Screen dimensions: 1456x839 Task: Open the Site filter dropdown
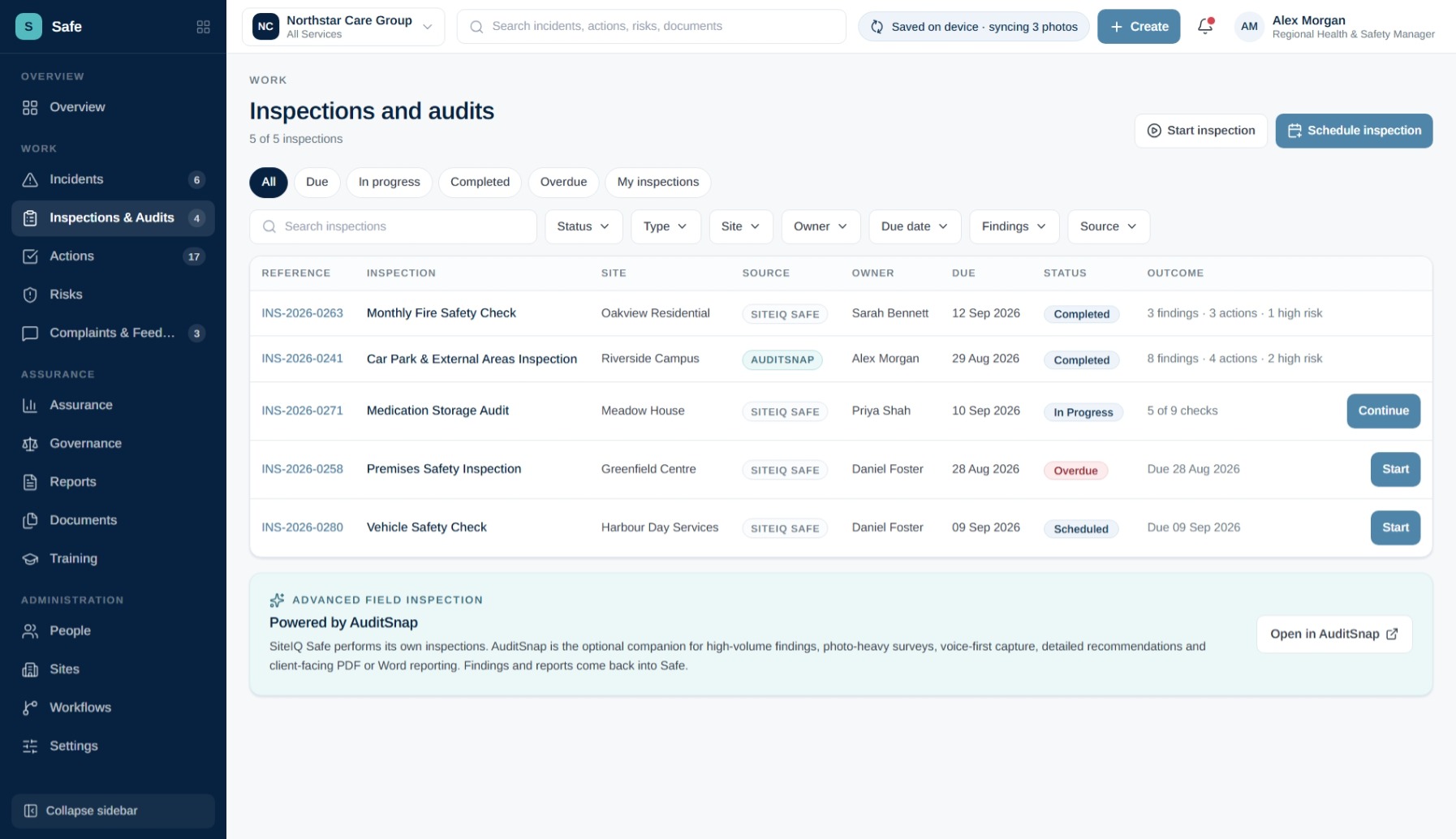[x=740, y=226]
